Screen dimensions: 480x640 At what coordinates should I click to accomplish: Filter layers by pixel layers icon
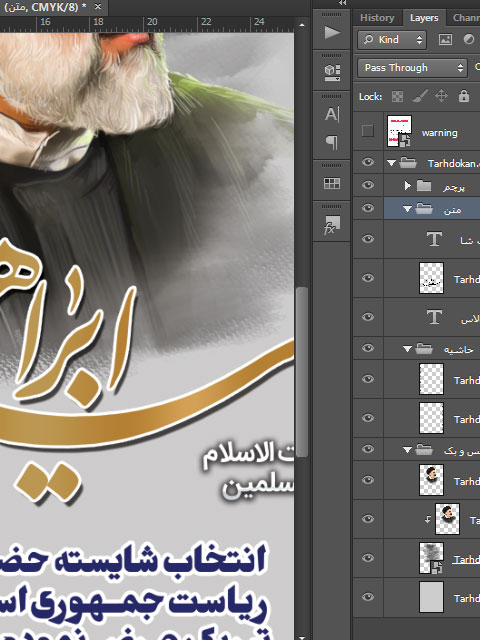click(x=445, y=39)
